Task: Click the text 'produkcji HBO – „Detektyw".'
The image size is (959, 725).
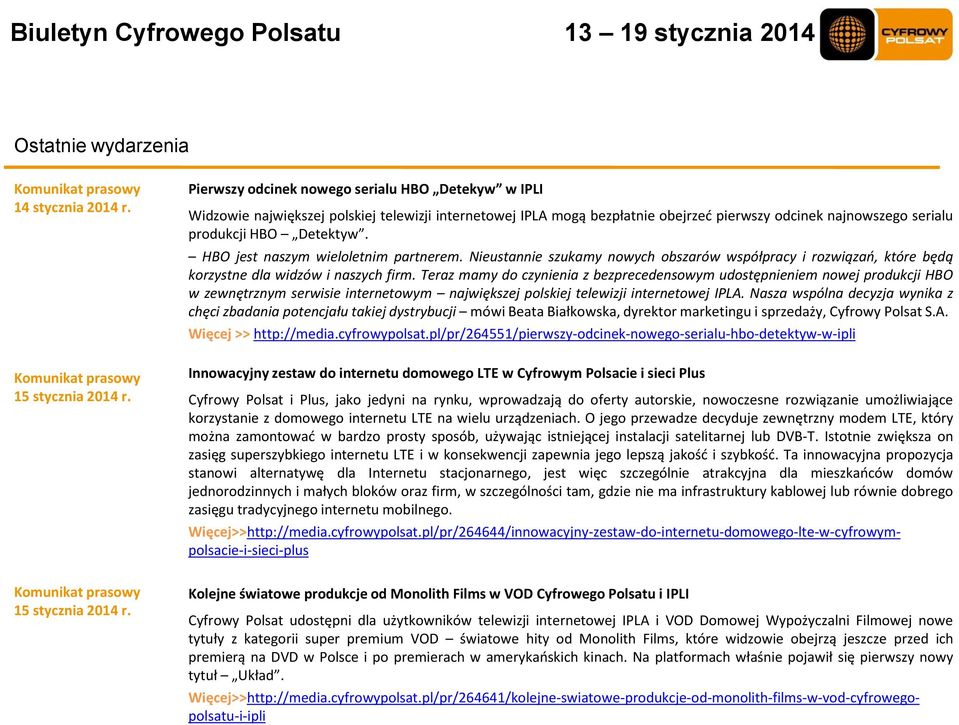Action: (278, 234)
